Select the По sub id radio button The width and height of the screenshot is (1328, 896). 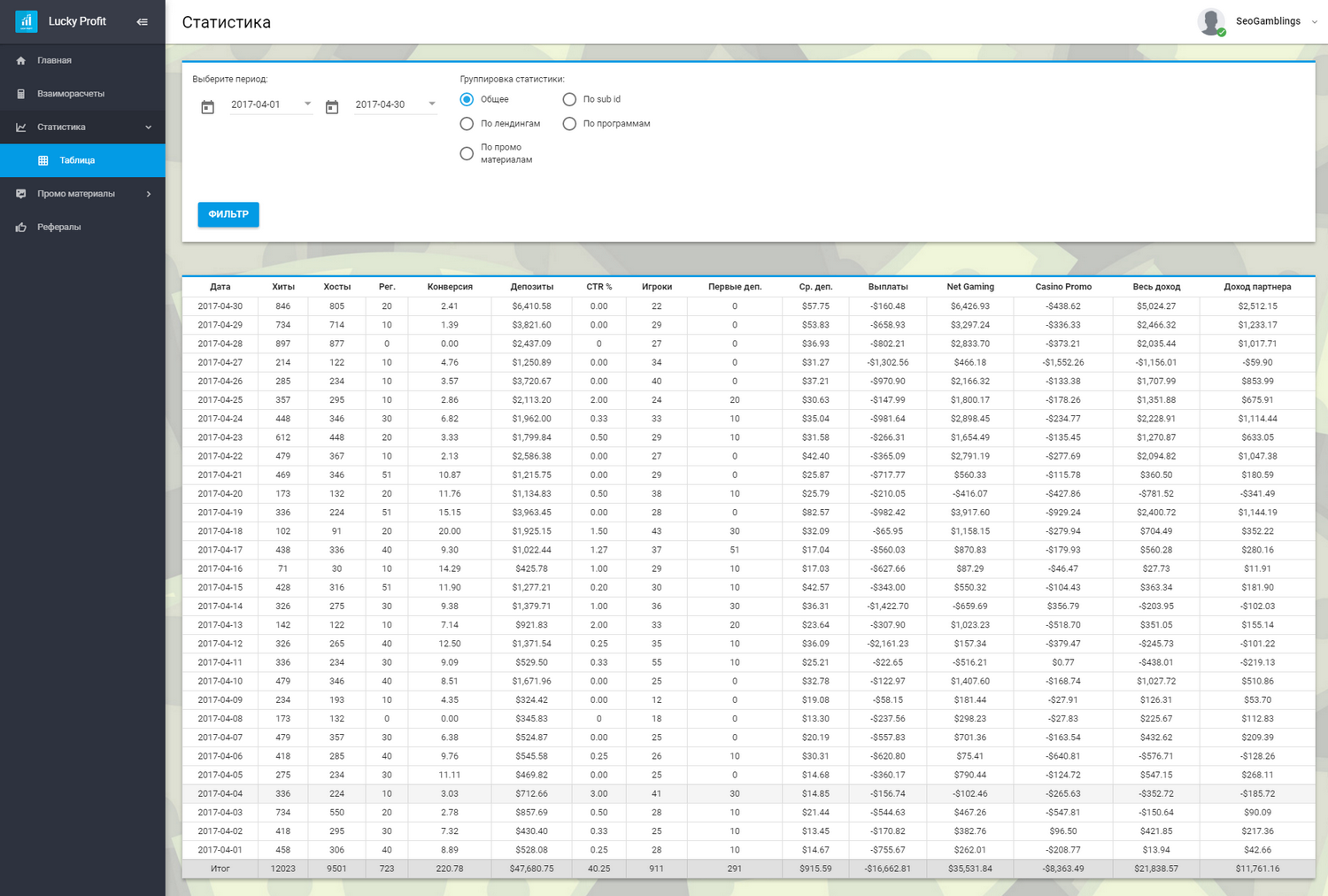pos(569,99)
